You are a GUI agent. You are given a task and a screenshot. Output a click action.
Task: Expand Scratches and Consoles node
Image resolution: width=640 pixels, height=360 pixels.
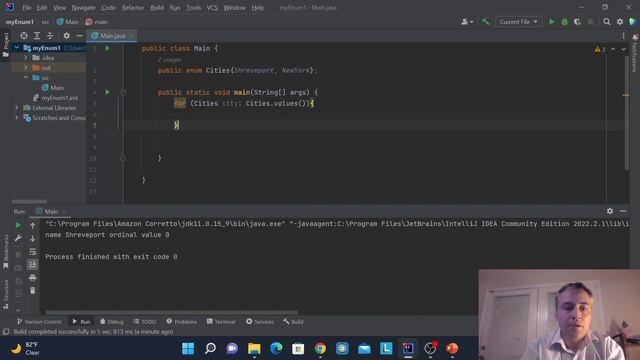pos(17,118)
